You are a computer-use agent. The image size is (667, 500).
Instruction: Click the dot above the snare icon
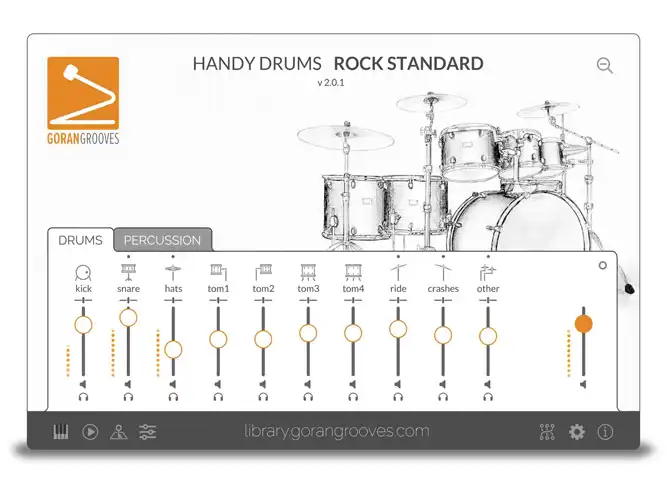click(128, 257)
